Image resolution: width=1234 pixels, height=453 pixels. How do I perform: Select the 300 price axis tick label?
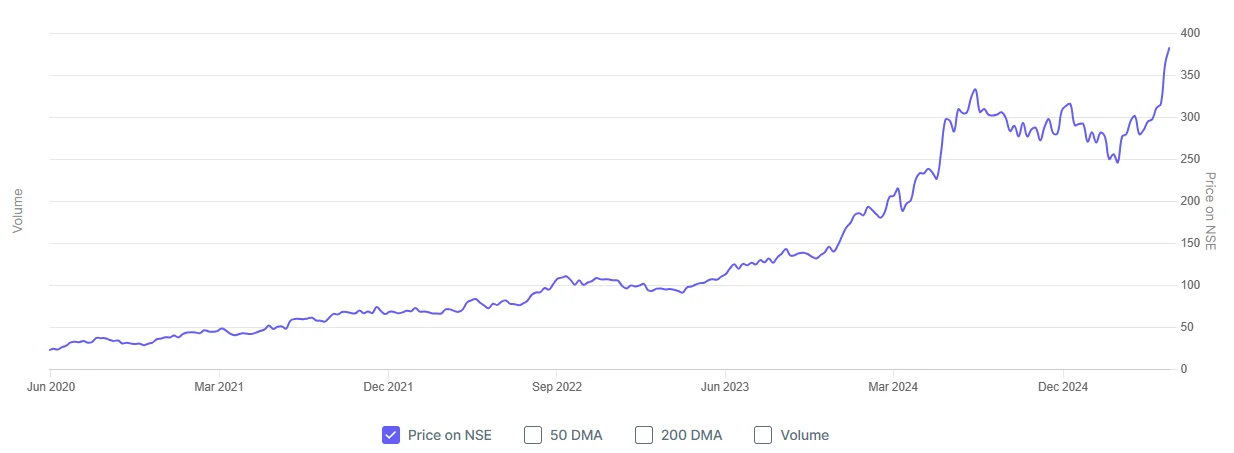click(1192, 118)
